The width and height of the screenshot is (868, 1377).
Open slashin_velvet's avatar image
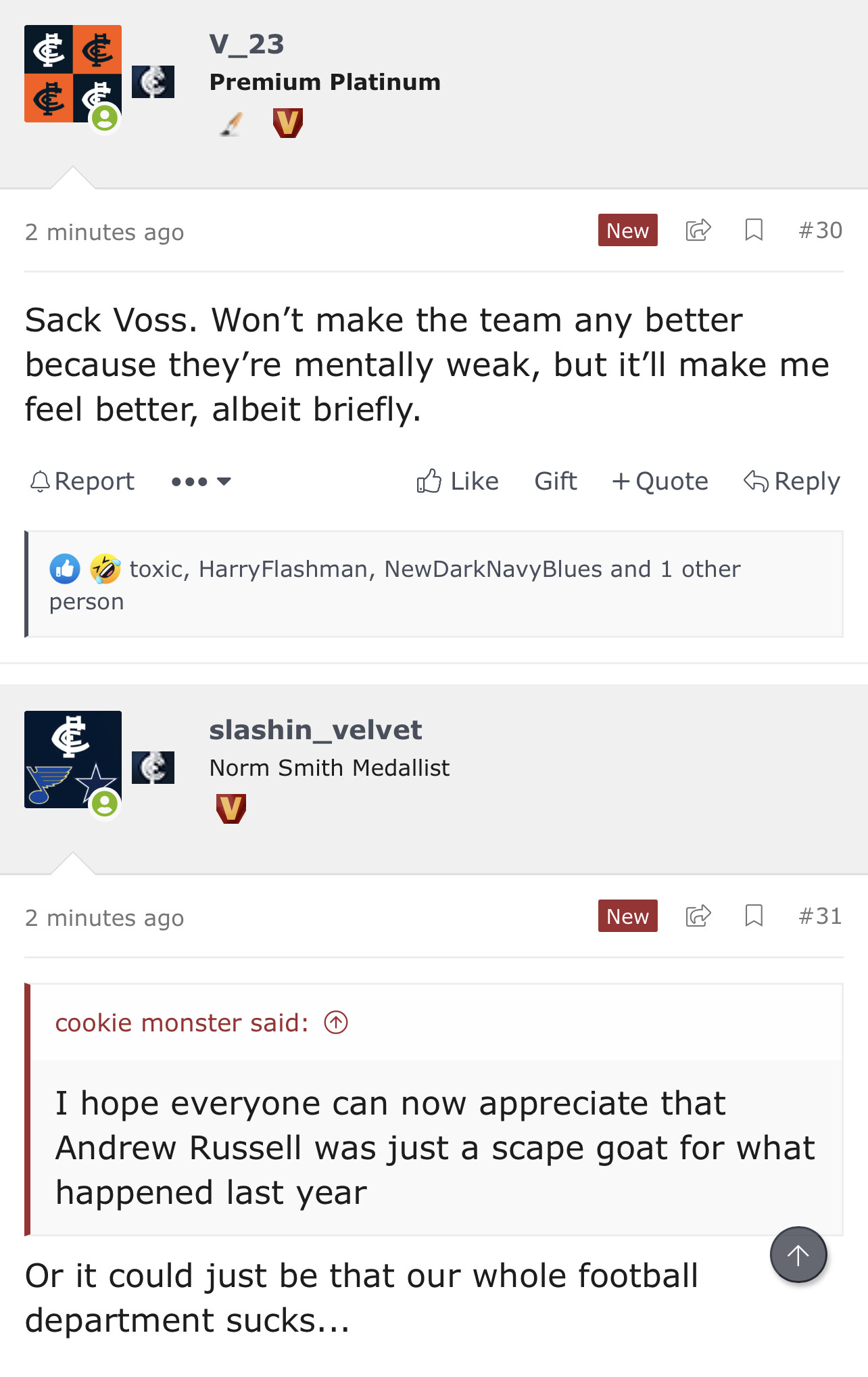pos(73,760)
